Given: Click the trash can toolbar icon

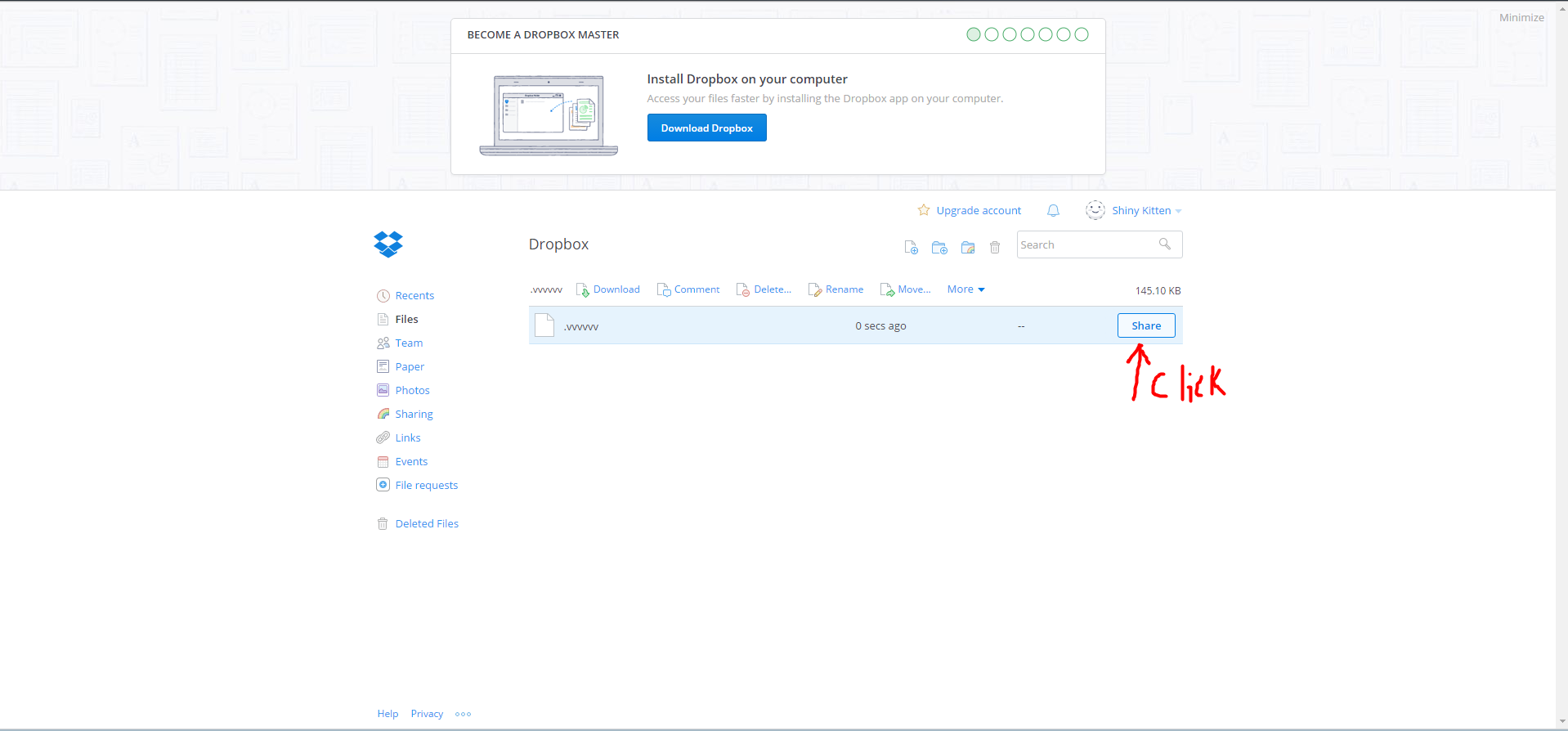Looking at the screenshot, I should (x=995, y=247).
